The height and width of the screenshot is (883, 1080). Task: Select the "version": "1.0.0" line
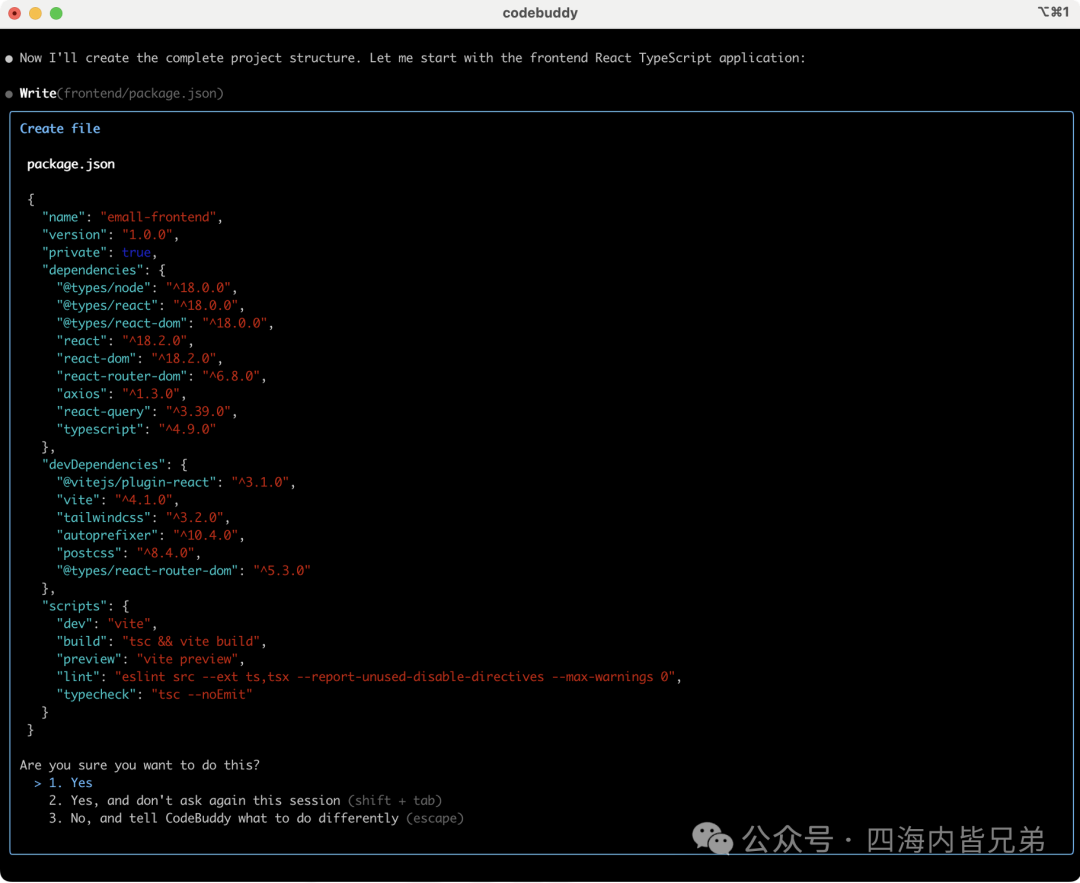[110, 236]
